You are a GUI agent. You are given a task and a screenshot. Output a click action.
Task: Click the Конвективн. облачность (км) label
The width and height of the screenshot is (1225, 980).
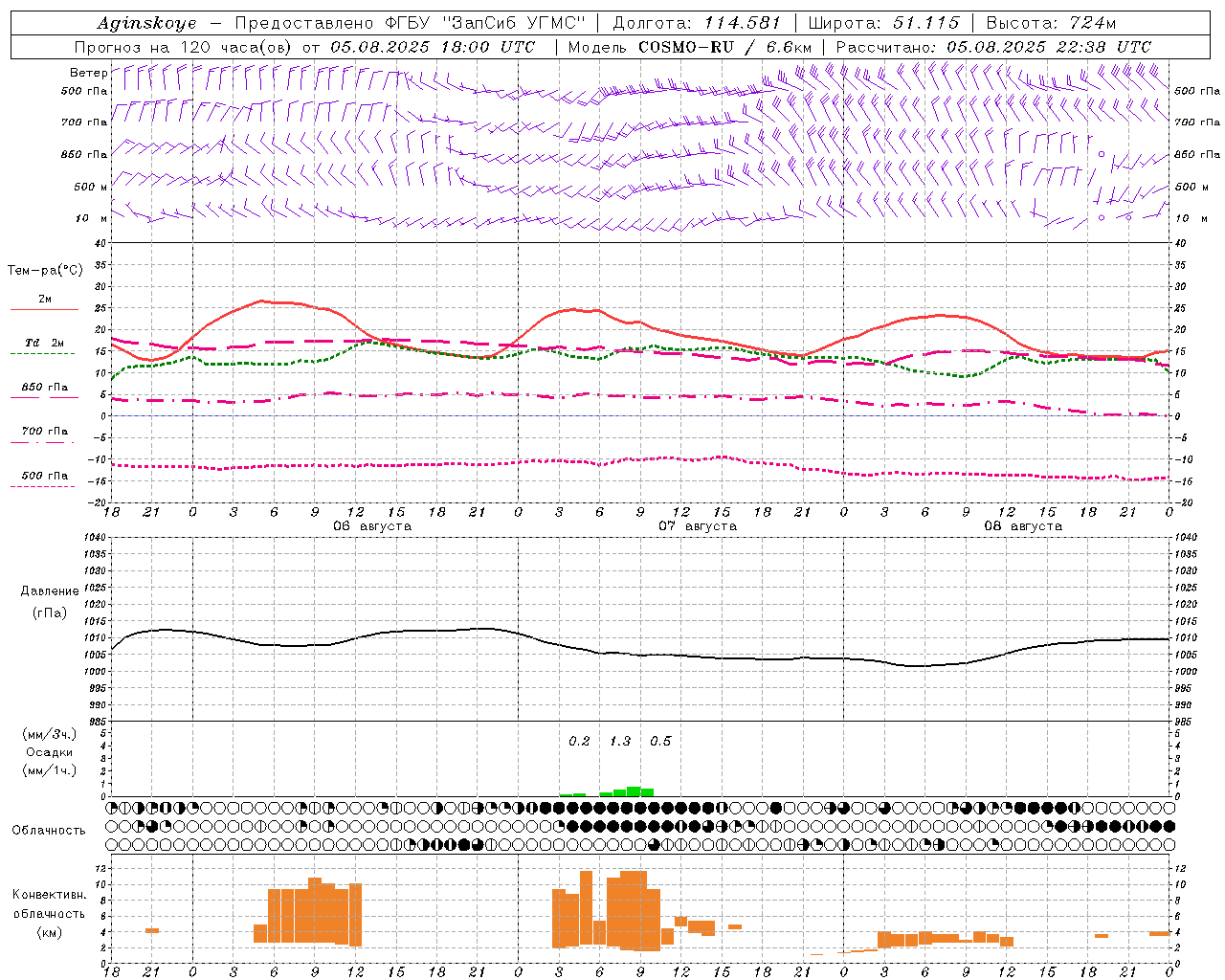49,913
